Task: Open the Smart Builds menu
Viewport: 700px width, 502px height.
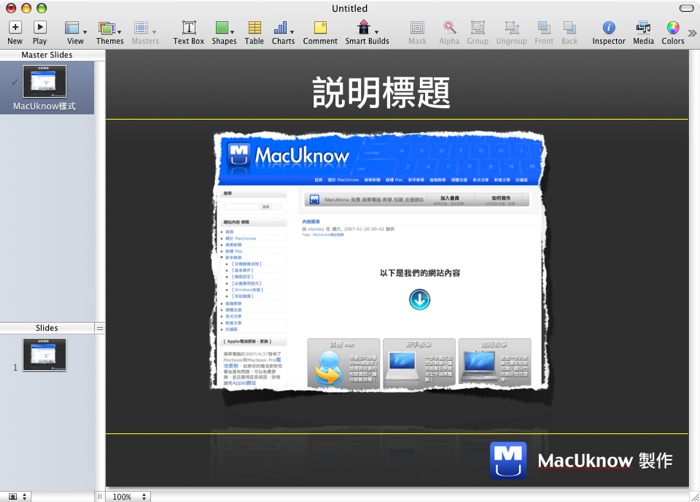Action: (367, 33)
